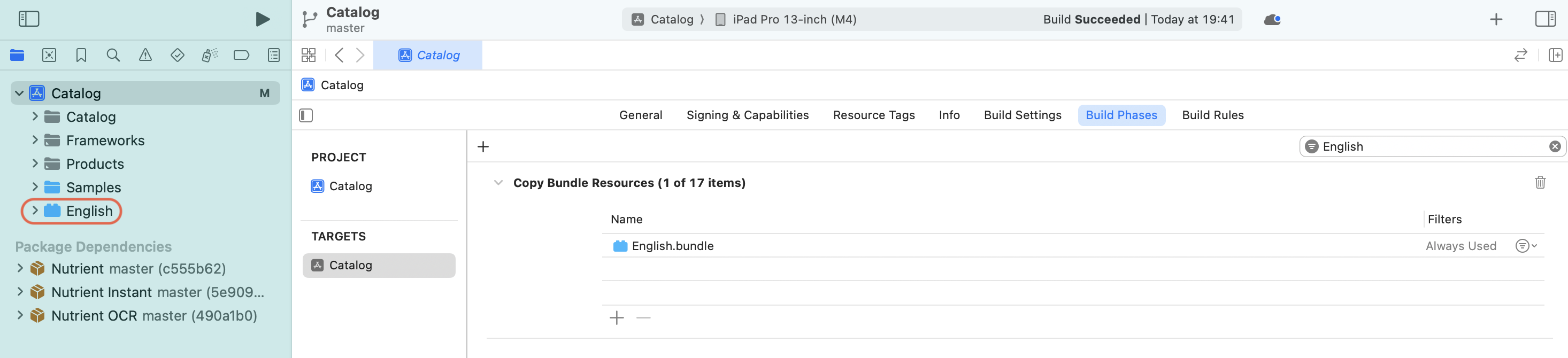The height and width of the screenshot is (358, 1568).
Task: Click the minimap overview icon above the jump bar
Action: tap(309, 55)
